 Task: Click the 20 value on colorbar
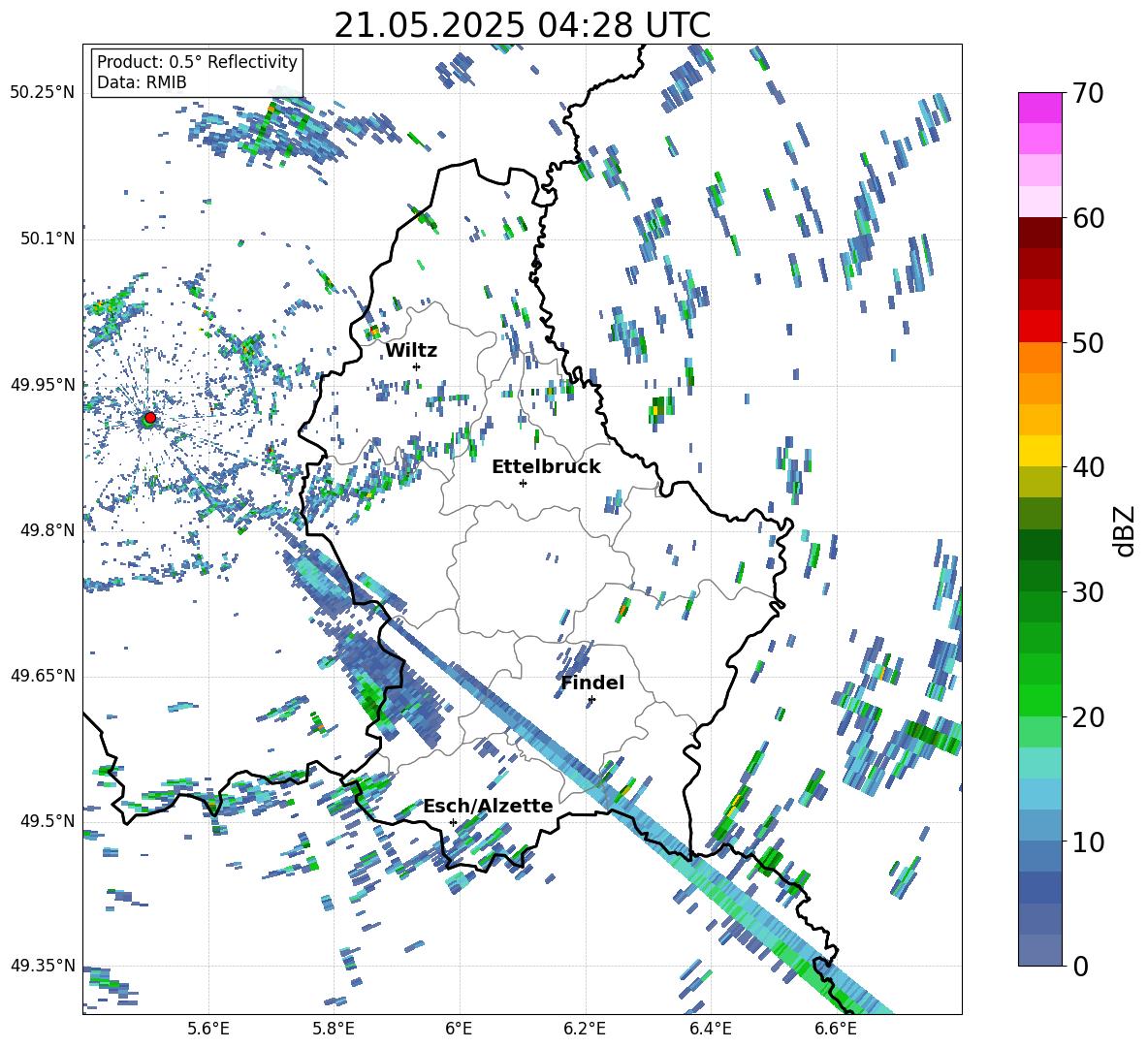click(1088, 717)
